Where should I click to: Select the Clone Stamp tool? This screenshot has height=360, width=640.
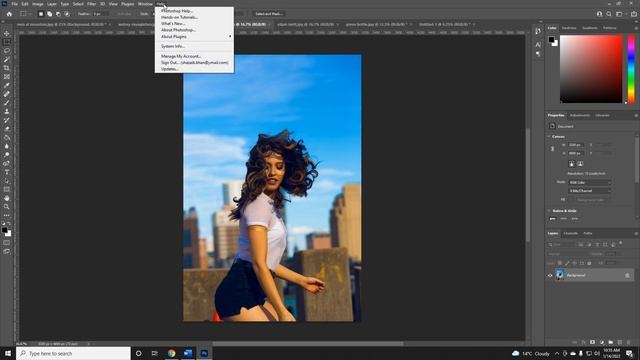pos(7,111)
